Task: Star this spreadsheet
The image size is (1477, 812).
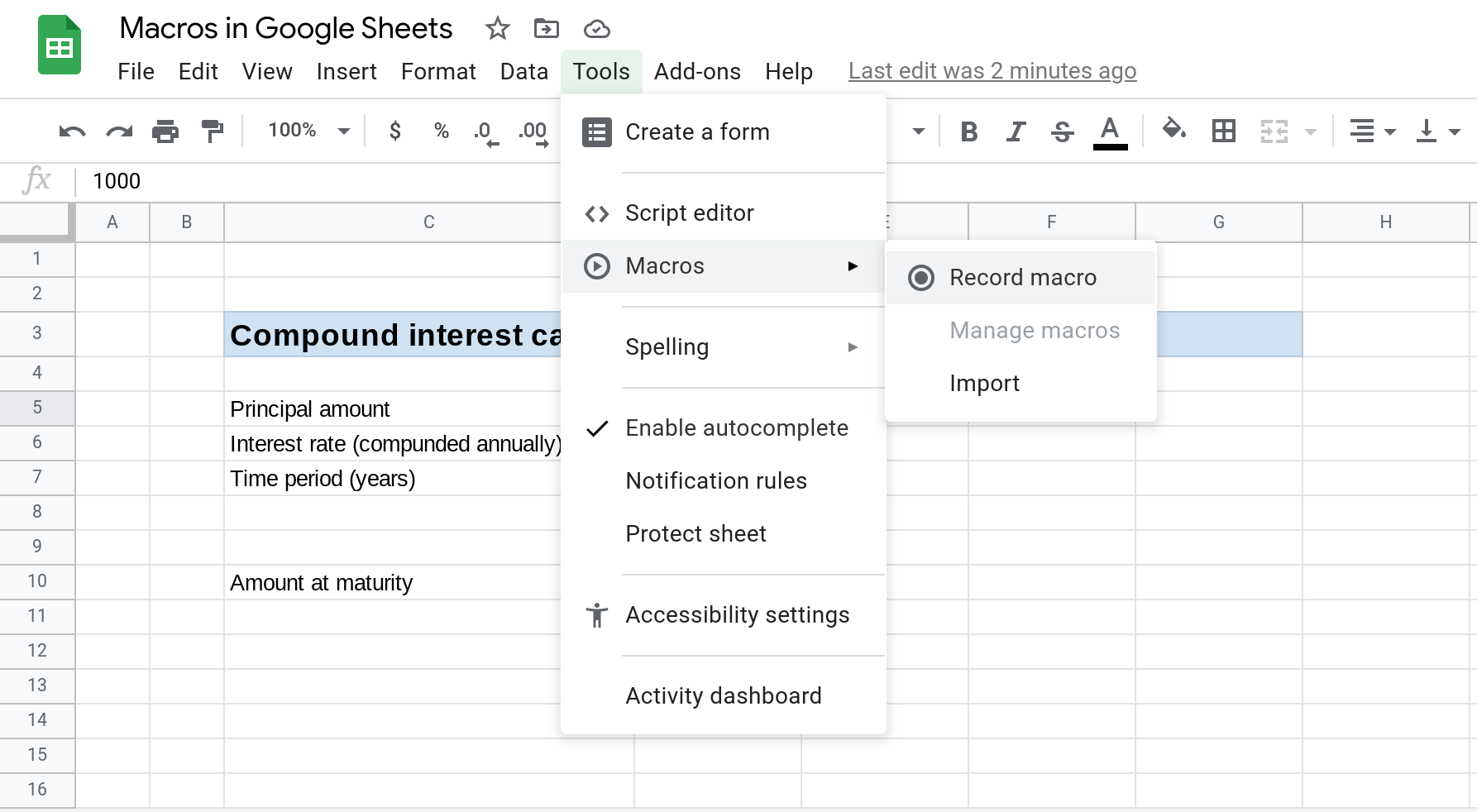Action: (x=497, y=29)
